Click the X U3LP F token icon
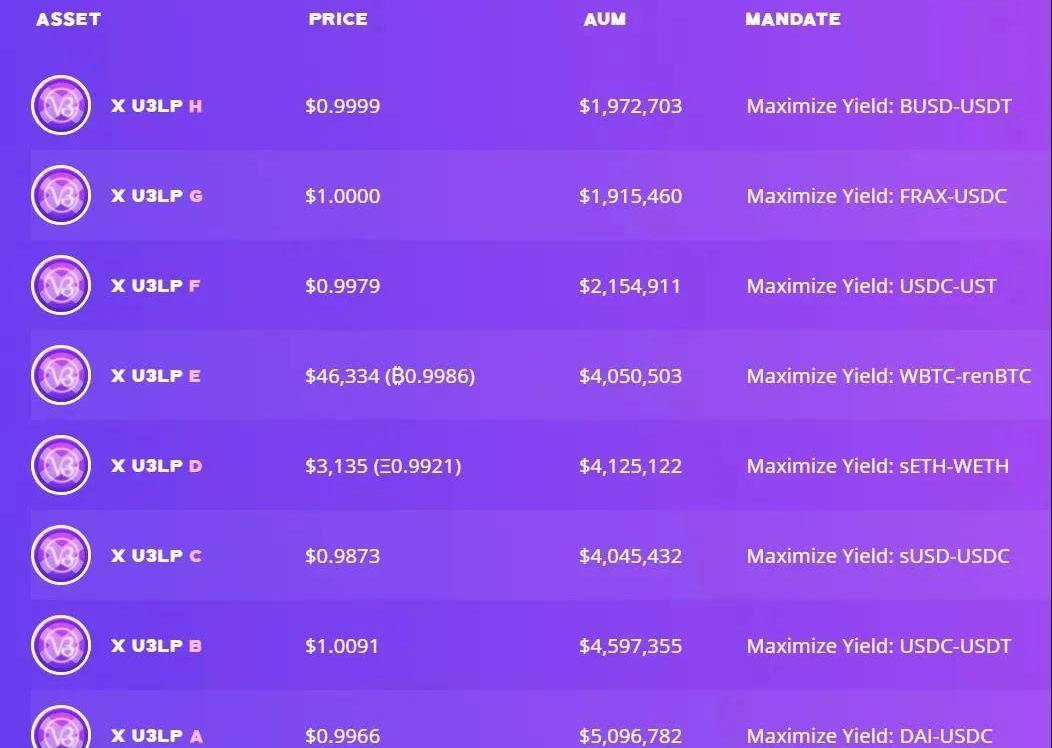The width and height of the screenshot is (1052, 748). pyautogui.click(x=61, y=285)
